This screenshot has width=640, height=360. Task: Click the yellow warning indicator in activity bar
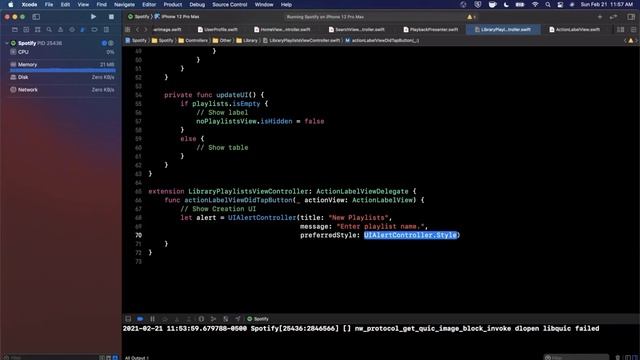pyautogui.click(x=471, y=17)
